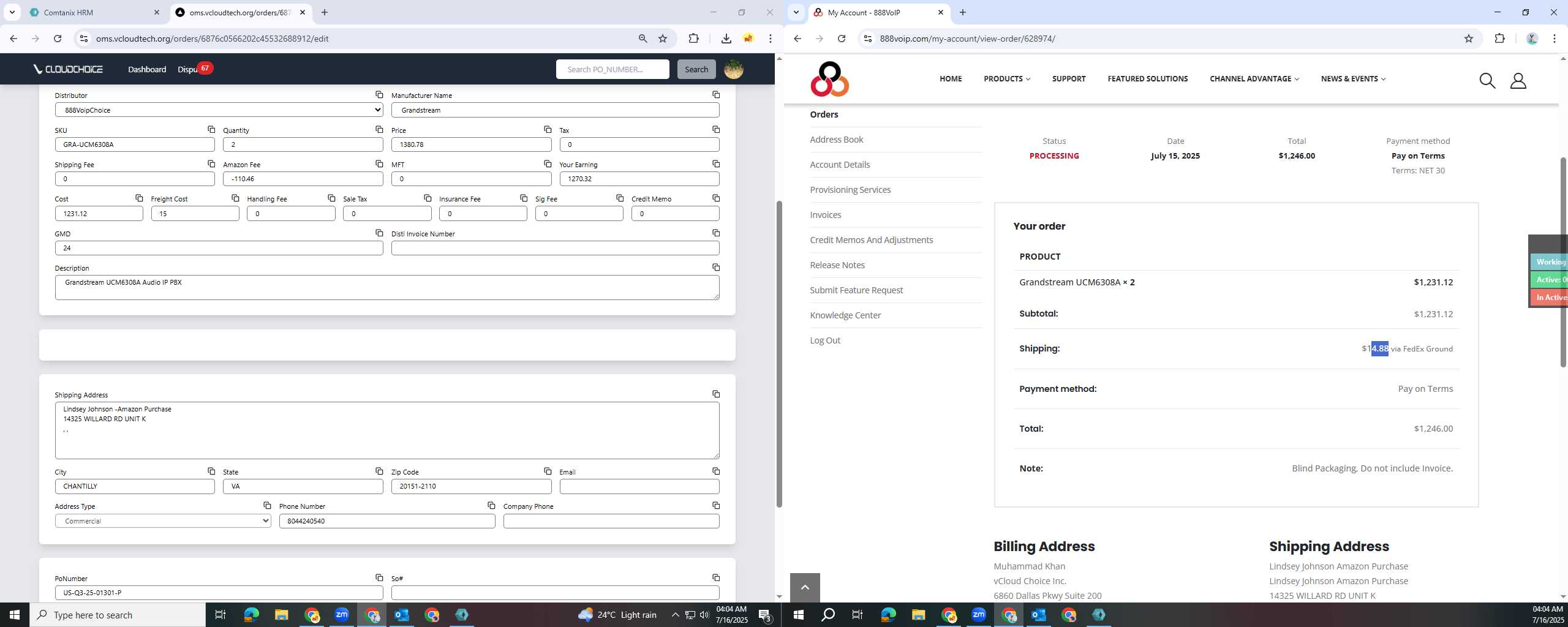
Task: Click the Search button in CloudChoice header
Action: pos(696,69)
